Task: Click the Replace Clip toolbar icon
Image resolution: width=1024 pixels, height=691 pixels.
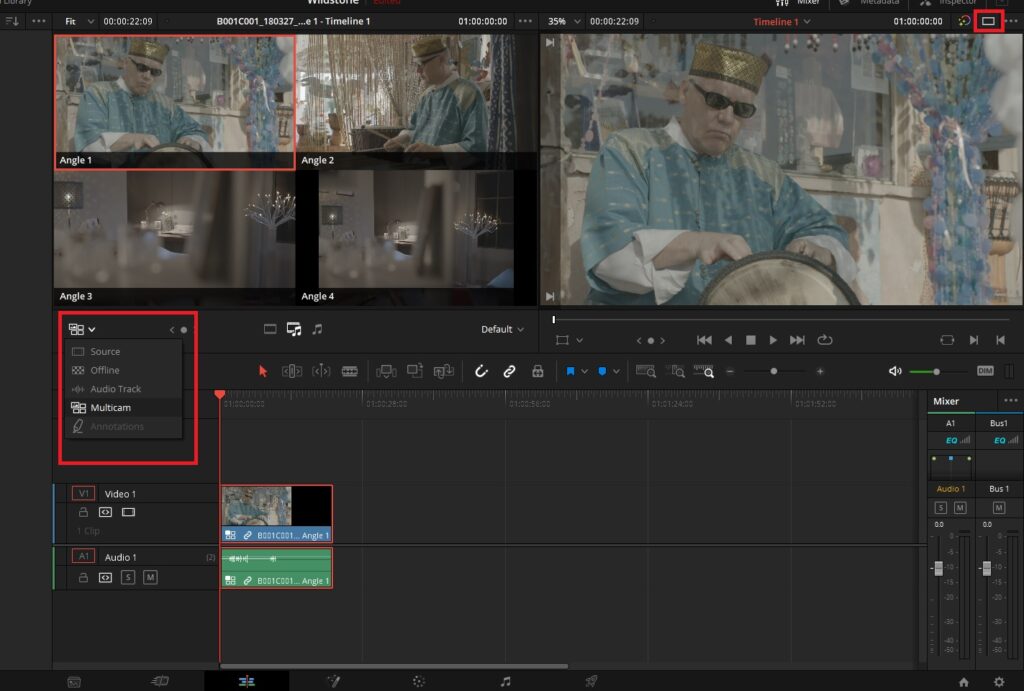Action: click(443, 371)
